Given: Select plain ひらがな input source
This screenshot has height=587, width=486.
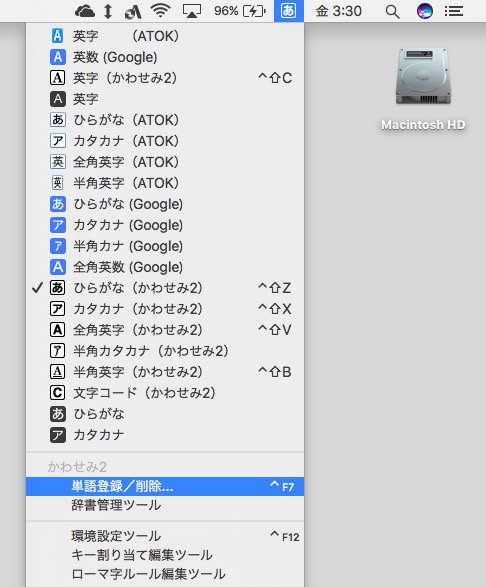Looking at the screenshot, I should click(x=165, y=414).
